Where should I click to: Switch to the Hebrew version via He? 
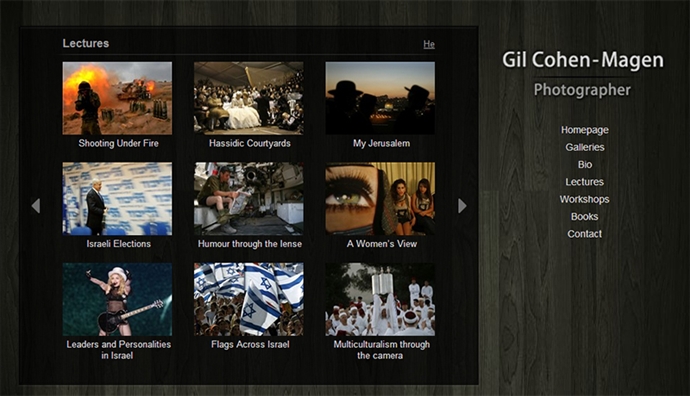coord(429,44)
